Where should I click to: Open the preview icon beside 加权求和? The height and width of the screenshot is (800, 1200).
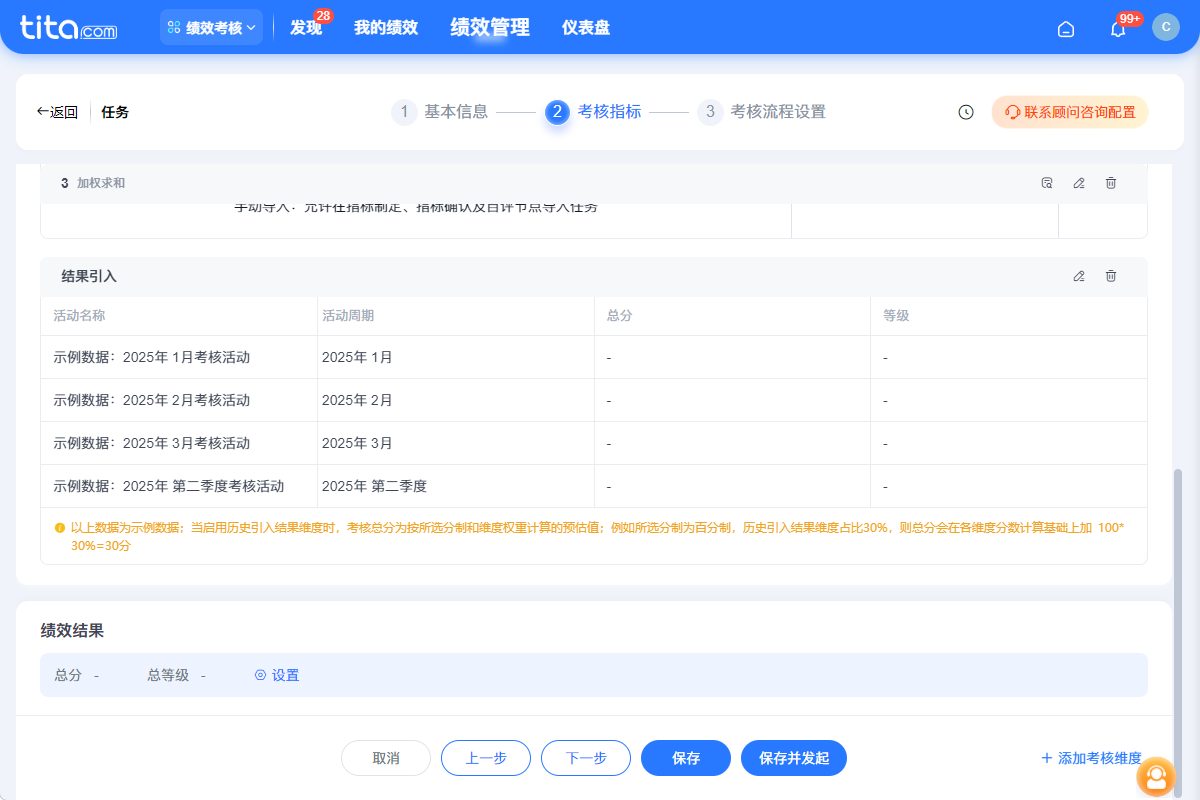tap(1046, 183)
